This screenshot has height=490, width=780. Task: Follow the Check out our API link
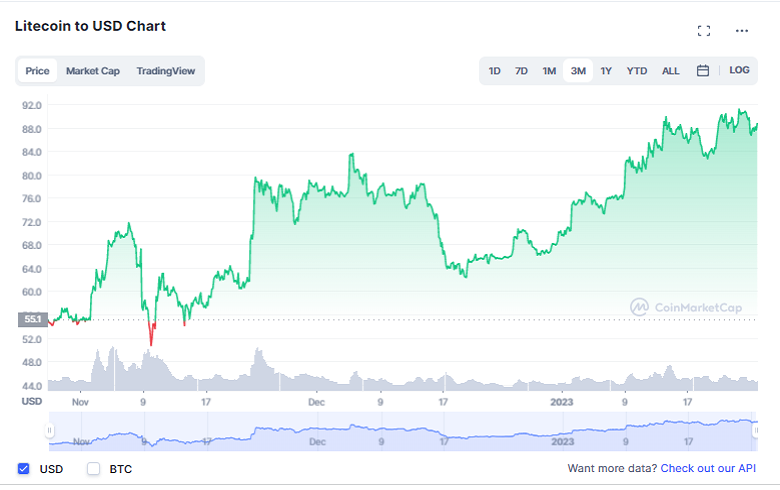708,468
